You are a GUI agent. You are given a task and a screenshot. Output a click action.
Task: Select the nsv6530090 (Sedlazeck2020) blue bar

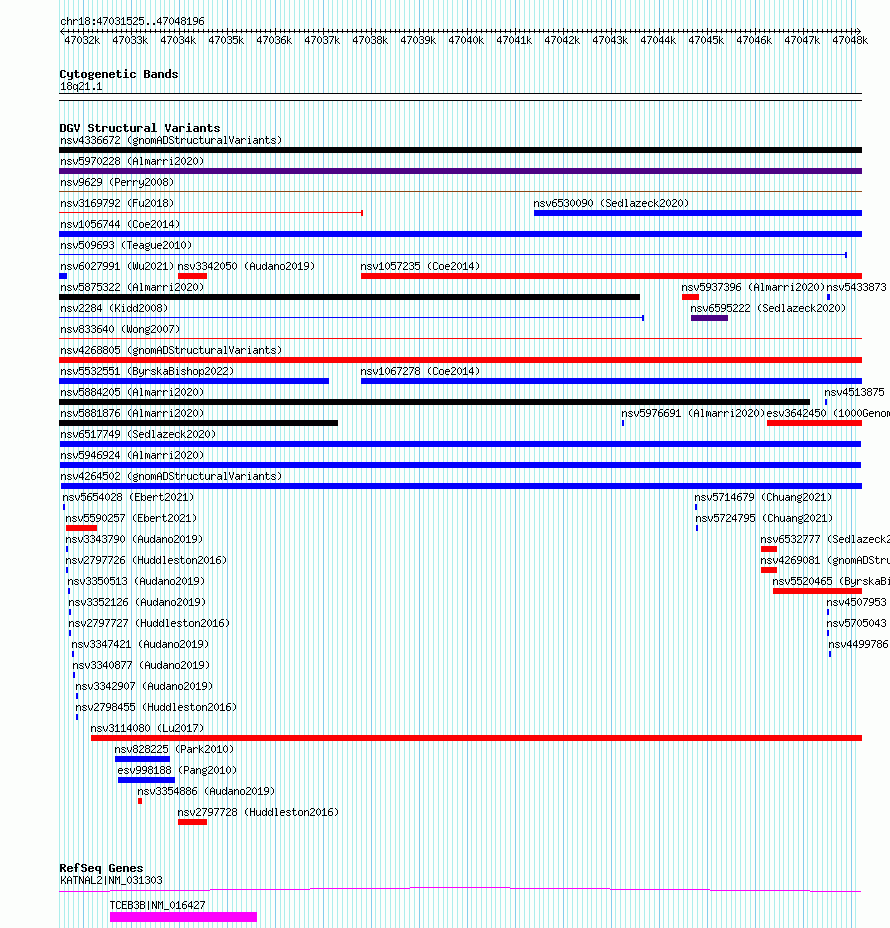698,213
